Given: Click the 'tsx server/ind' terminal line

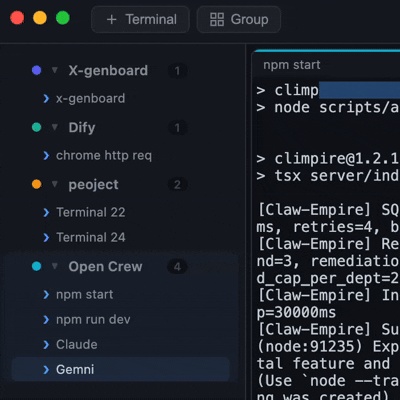Looking at the screenshot, I should pyautogui.click(x=328, y=176).
